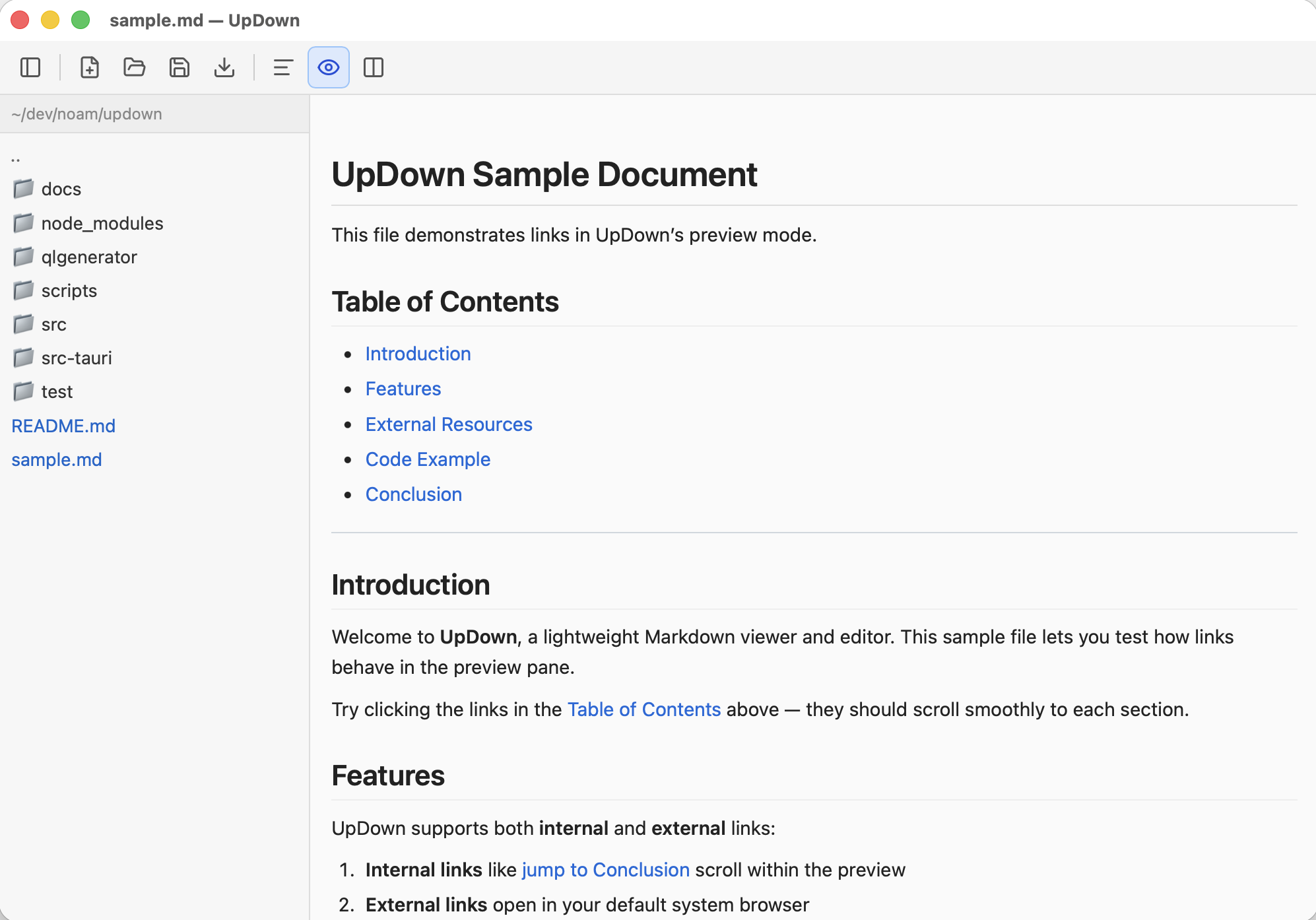1316x920 pixels.
Task: Click 'This file demonstrates links' paragraph
Action: tap(574, 235)
